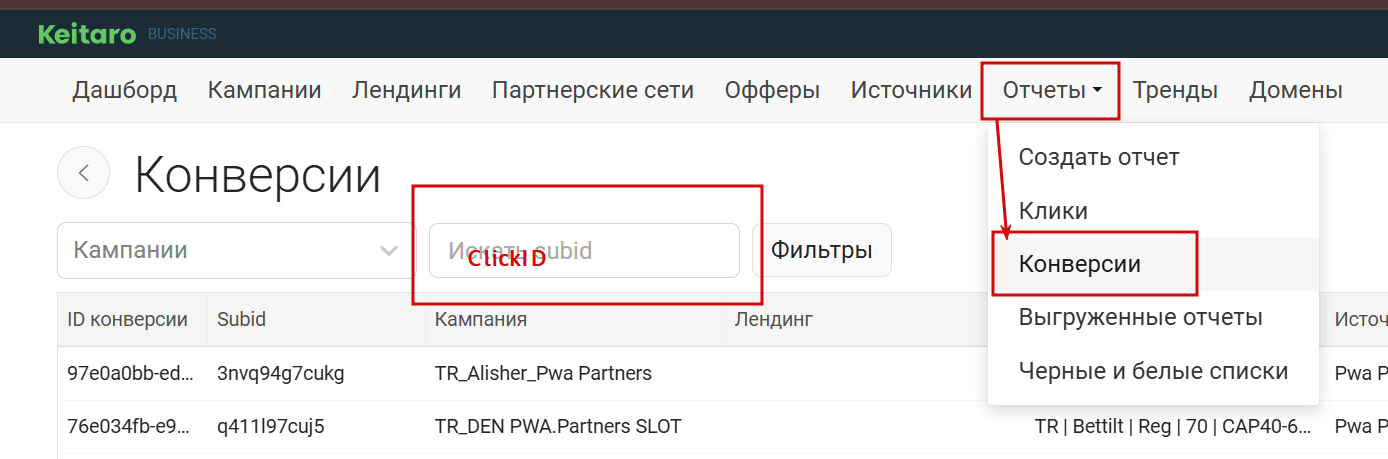Open Черные и белые списки
The height and width of the screenshot is (459, 1388).
pyautogui.click(x=1153, y=371)
